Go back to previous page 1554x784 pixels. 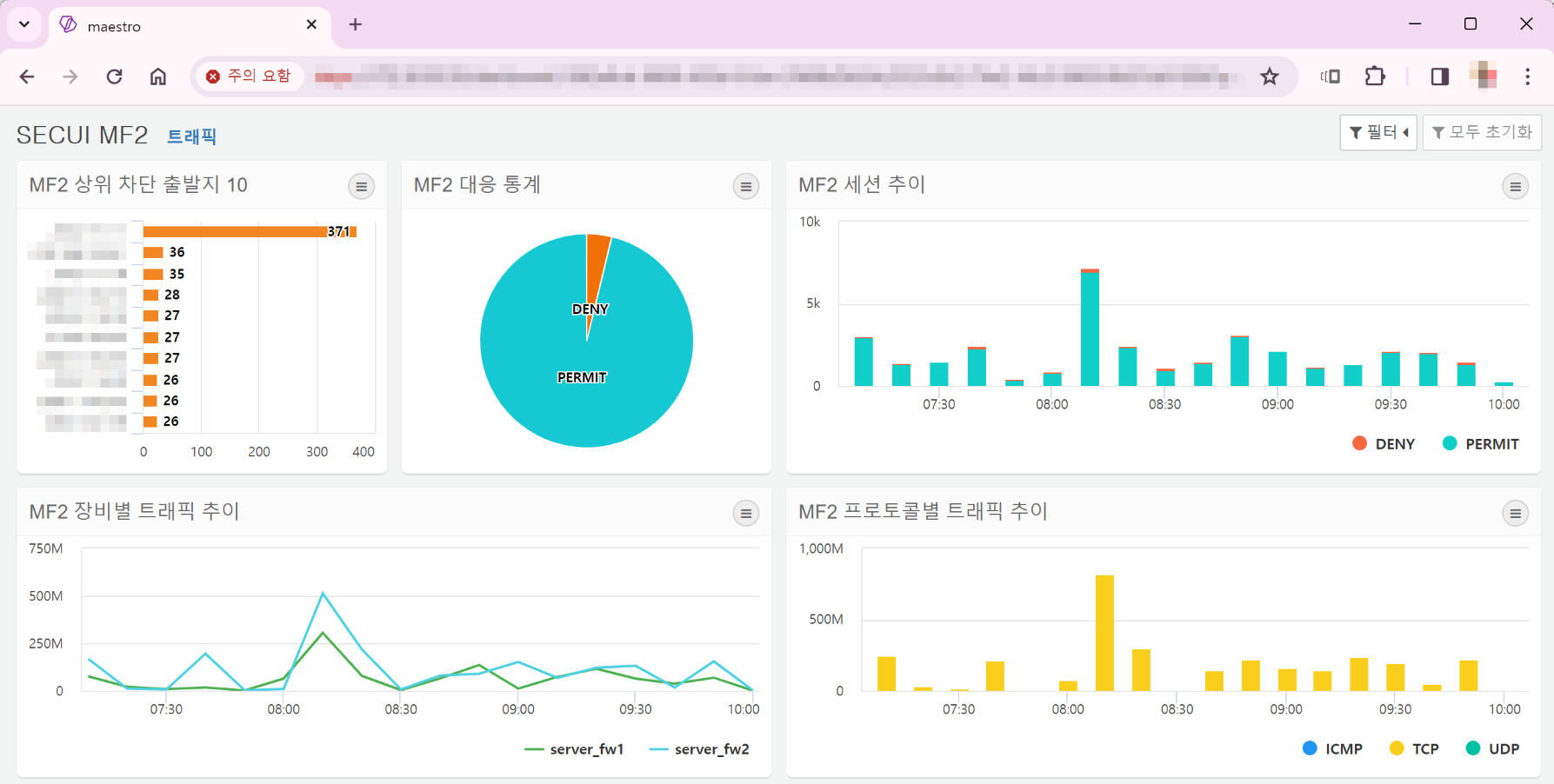pyautogui.click(x=27, y=76)
